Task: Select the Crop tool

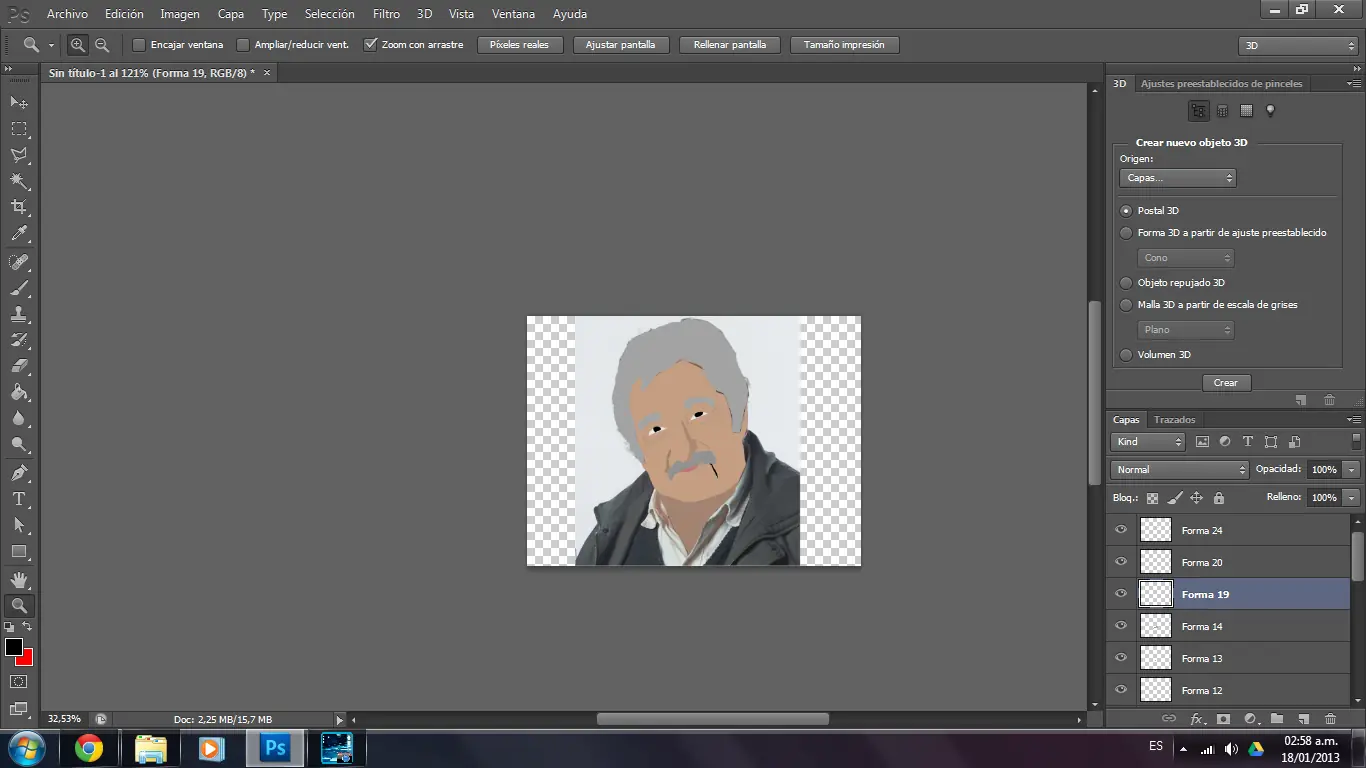Action: (x=19, y=207)
